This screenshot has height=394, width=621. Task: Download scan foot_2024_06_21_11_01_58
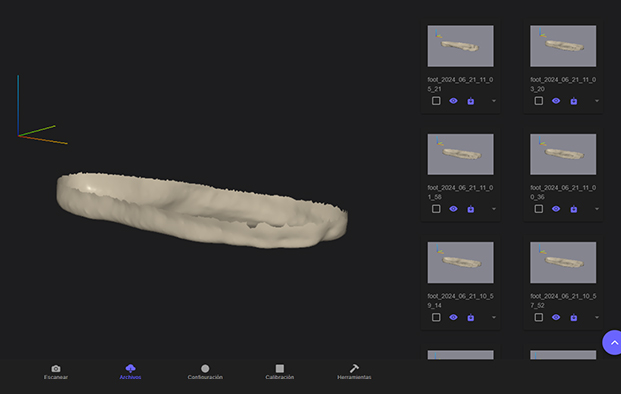471,209
